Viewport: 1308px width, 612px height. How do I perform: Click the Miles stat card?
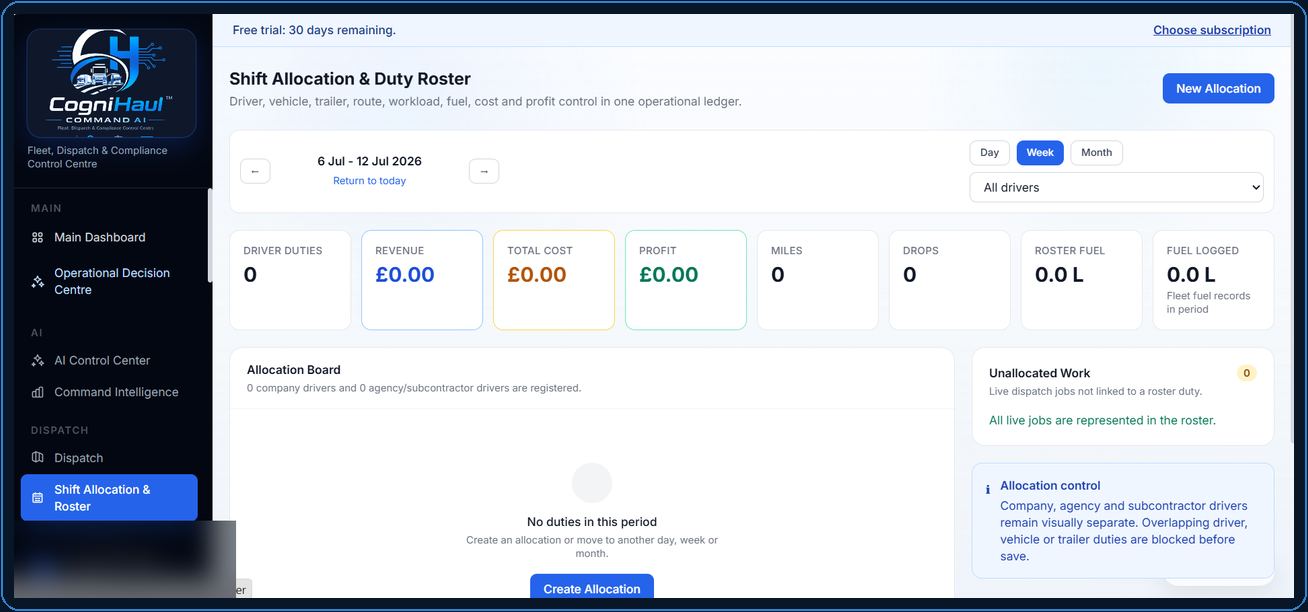pos(818,280)
